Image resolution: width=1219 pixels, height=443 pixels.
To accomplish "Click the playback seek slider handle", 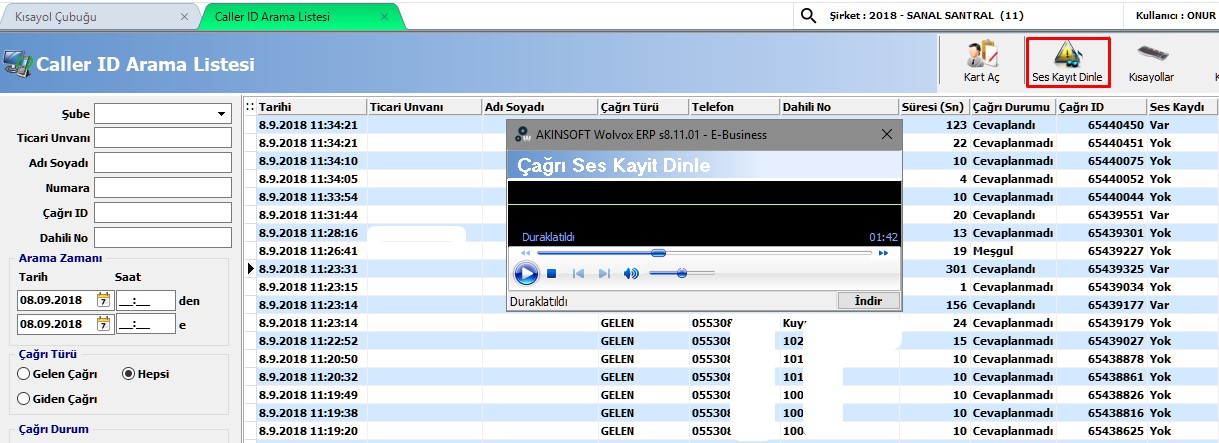I will (658, 253).
